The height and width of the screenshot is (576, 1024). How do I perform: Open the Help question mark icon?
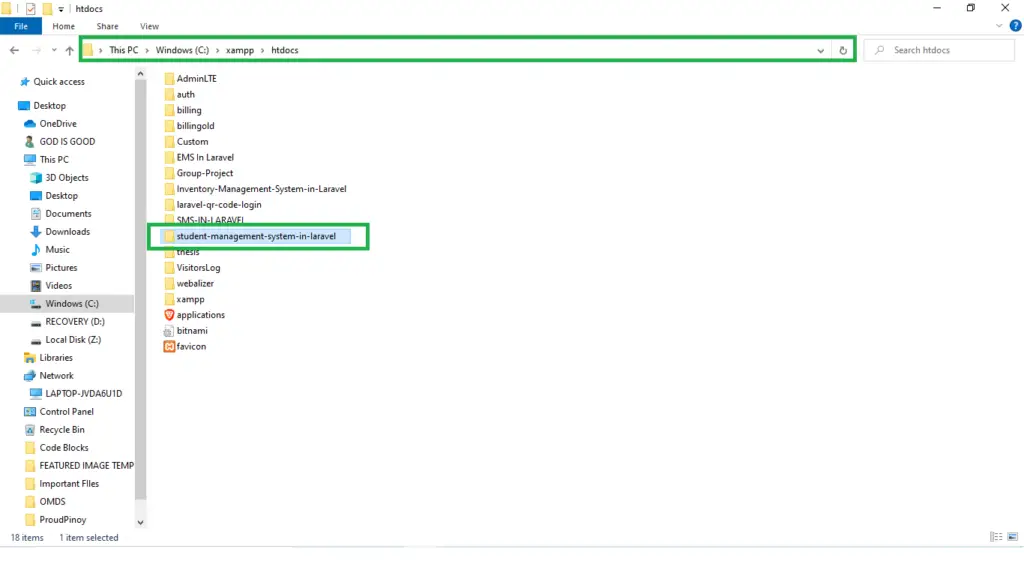[x=1016, y=26]
